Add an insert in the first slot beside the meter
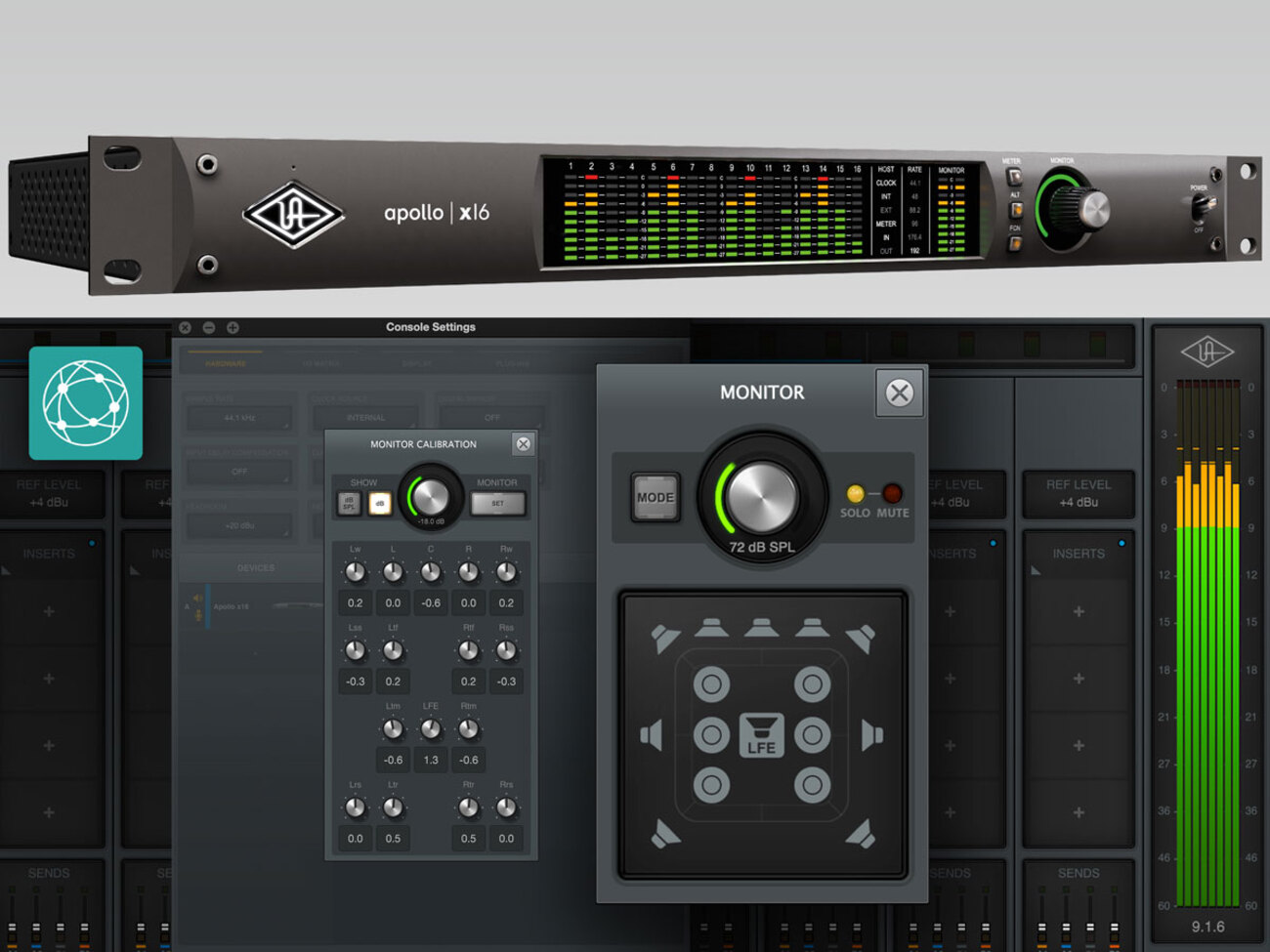Viewport: 1270px width, 952px height. tap(1079, 611)
